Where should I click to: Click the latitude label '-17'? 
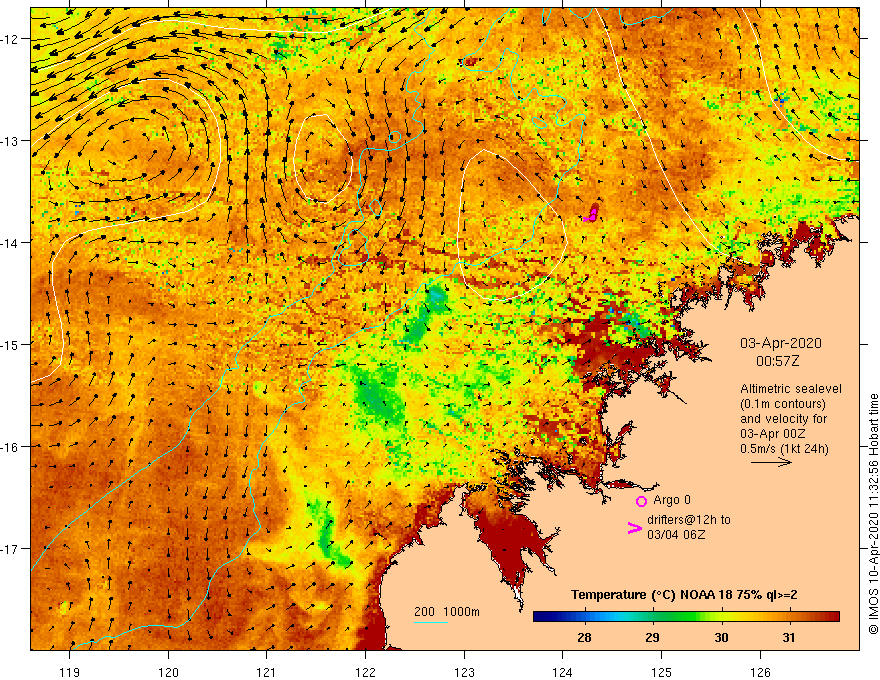point(10,549)
